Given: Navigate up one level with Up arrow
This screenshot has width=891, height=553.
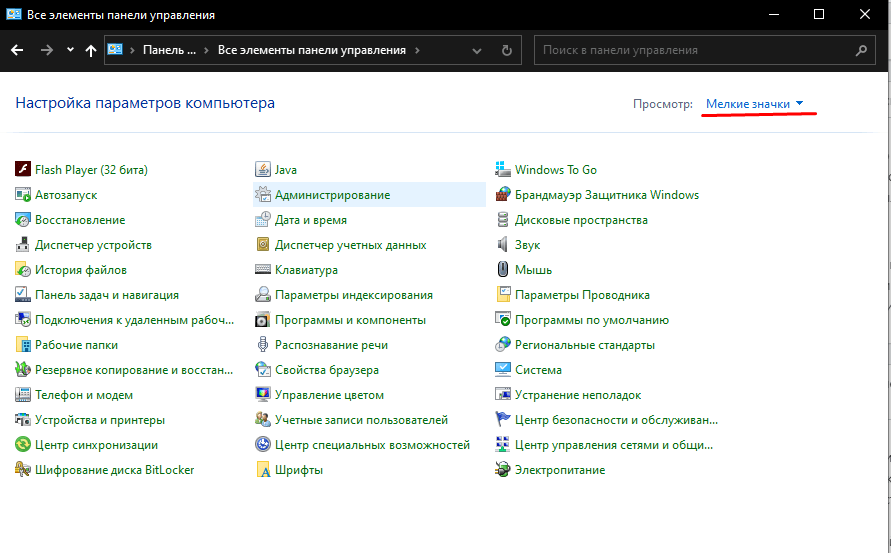Looking at the screenshot, I should pos(91,50).
